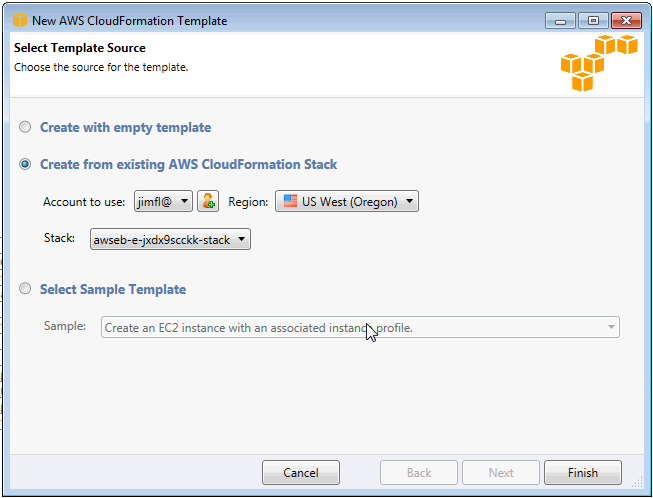
Task: Click the Finish button
Action: [582, 473]
